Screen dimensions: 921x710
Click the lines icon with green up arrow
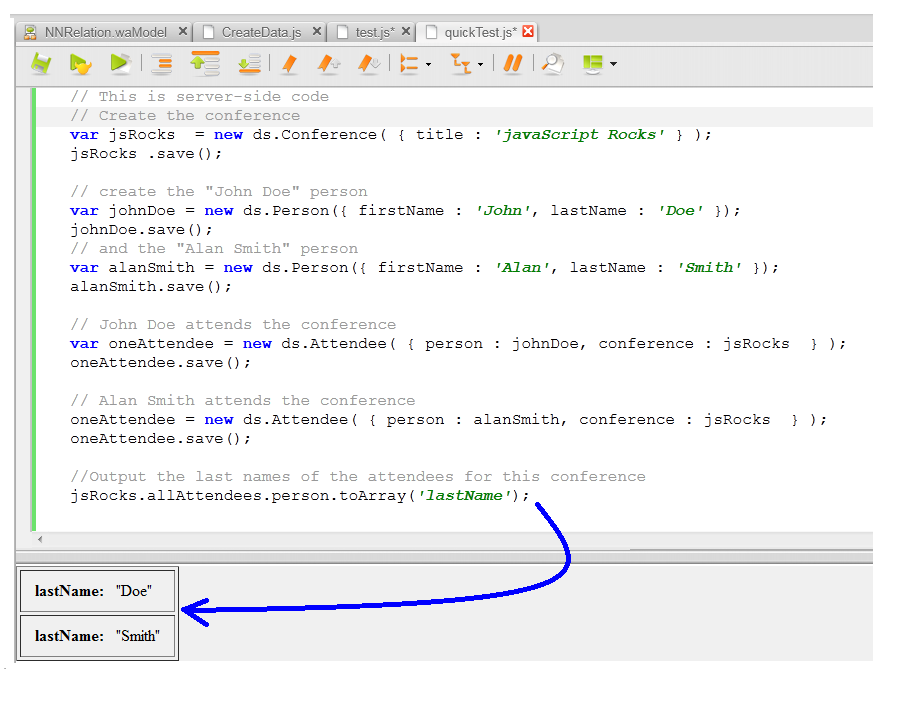[205, 64]
